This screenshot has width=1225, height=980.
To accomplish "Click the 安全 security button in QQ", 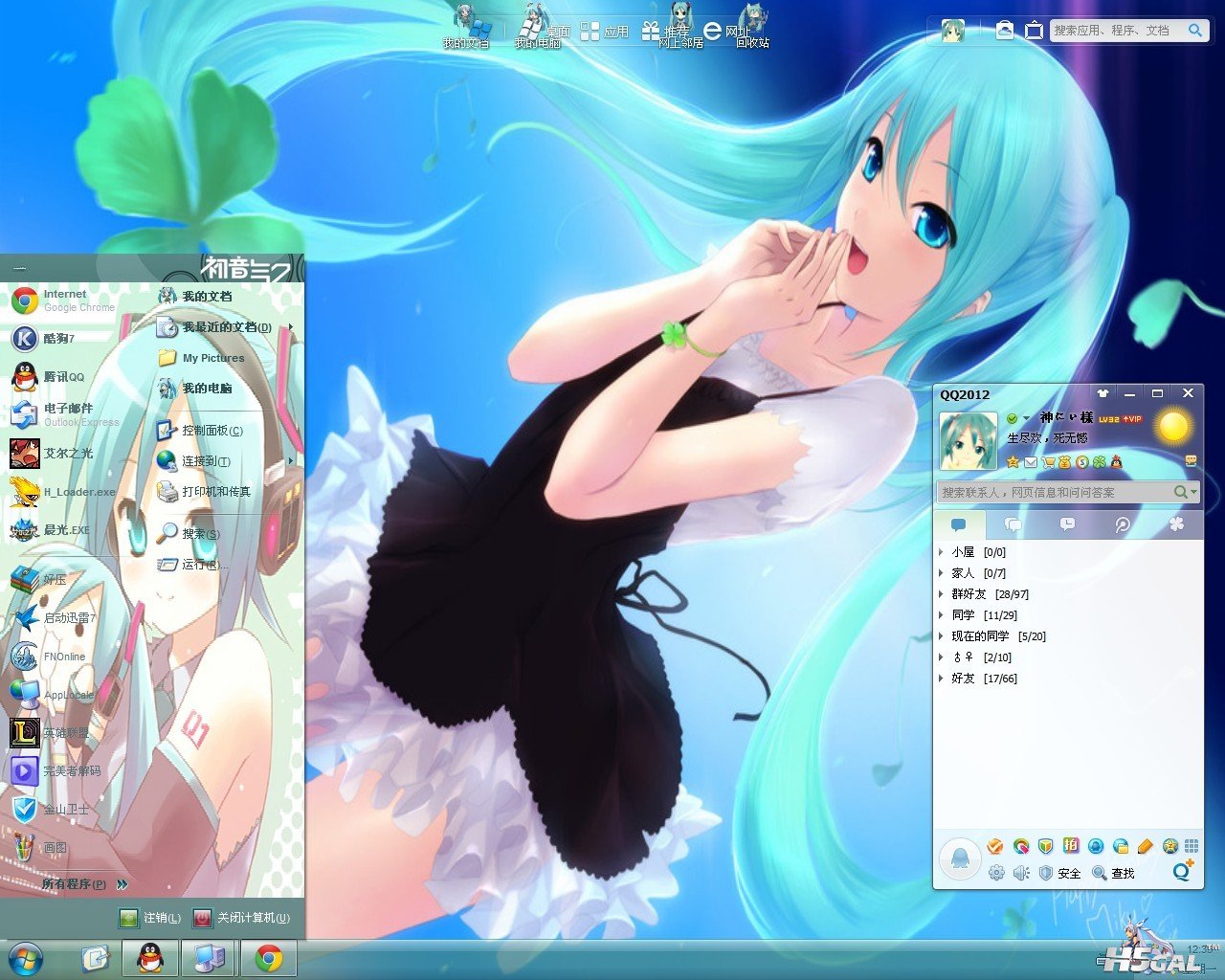I will coord(1060,873).
